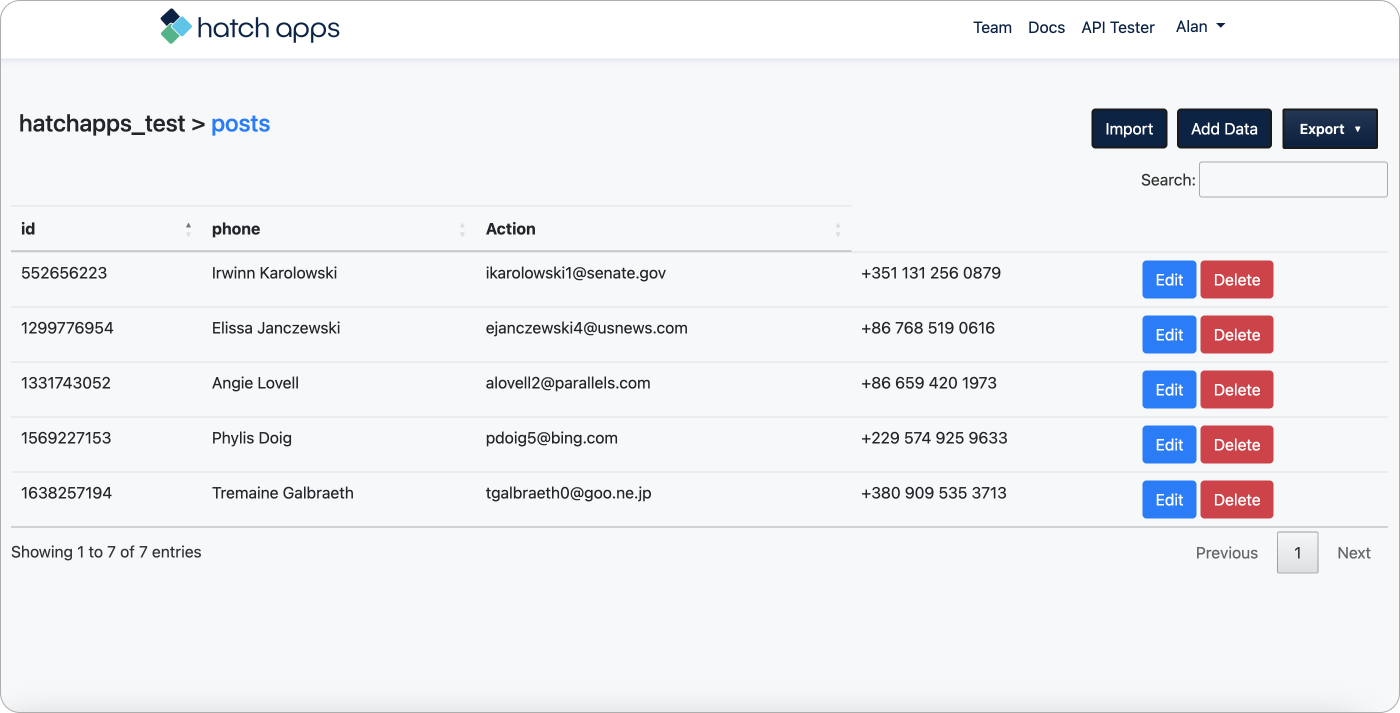
Task: Go to Next page of entries
Action: [x=1353, y=553]
